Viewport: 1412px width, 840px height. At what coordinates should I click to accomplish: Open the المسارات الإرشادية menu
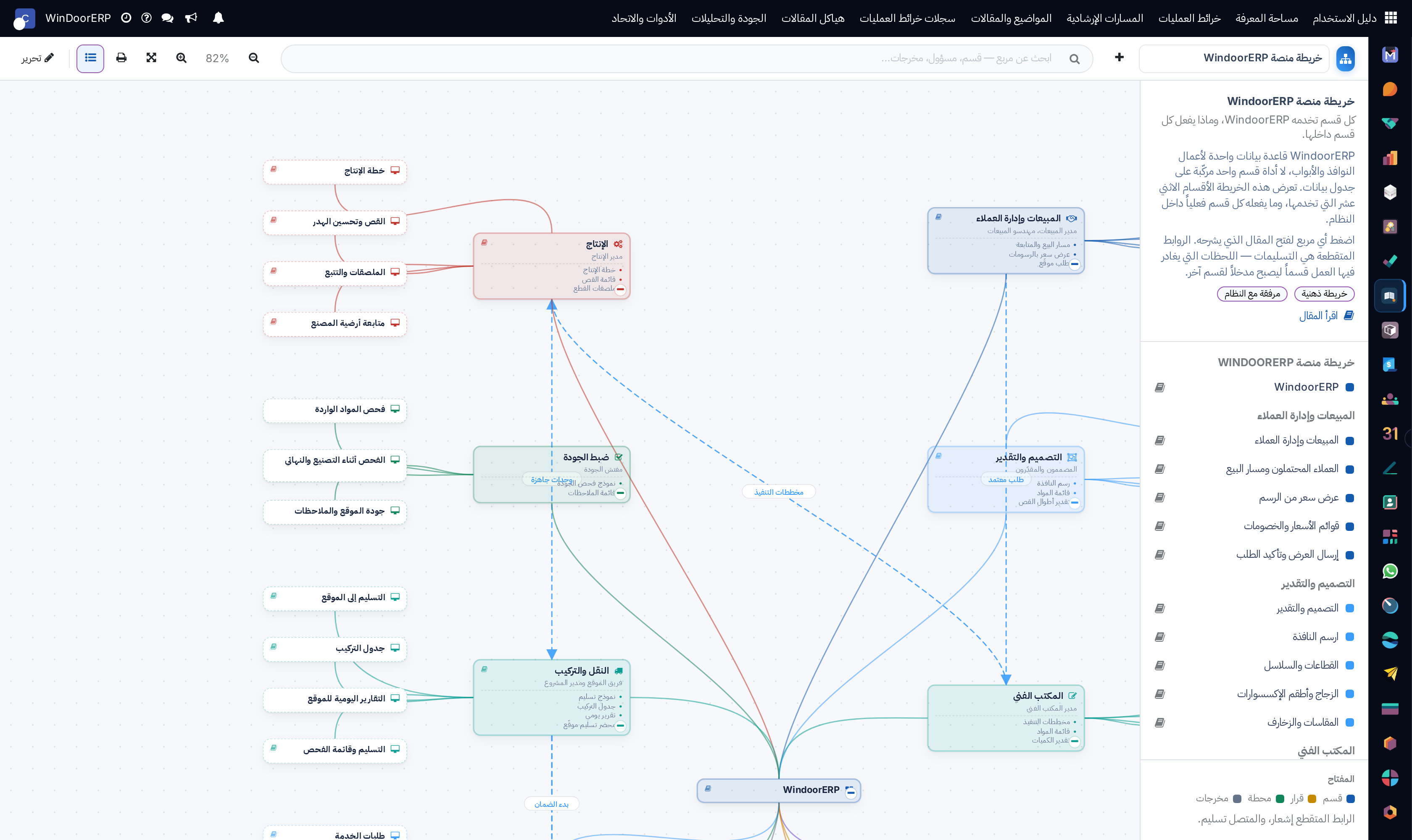coord(1105,18)
